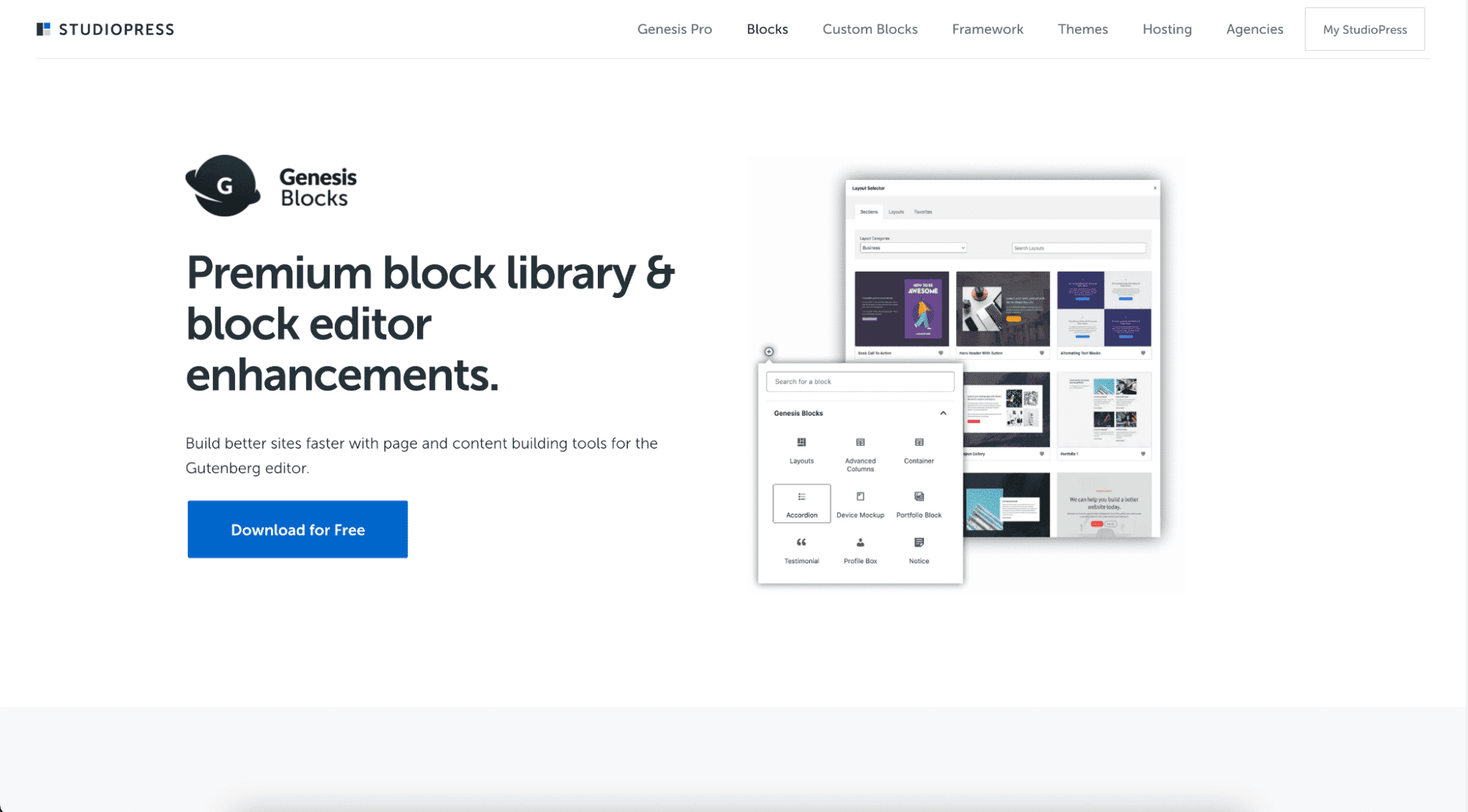Screen dimensions: 1468x812
Task: Click the Genesis Pro menu item
Action: click(675, 29)
